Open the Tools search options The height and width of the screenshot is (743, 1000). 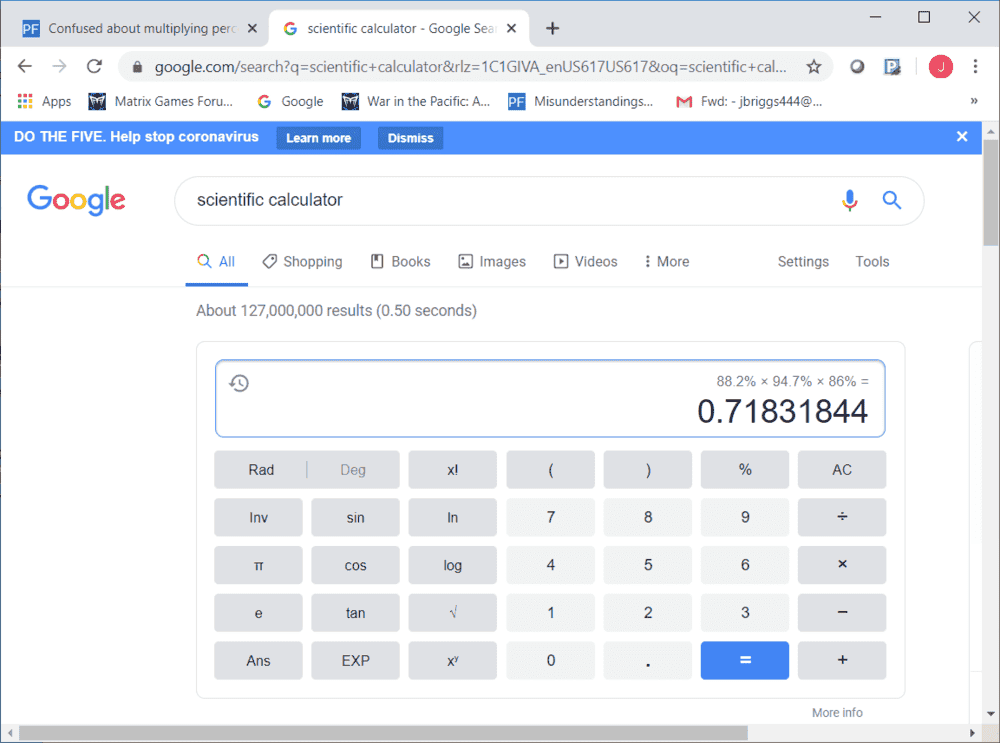tap(872, 262)
